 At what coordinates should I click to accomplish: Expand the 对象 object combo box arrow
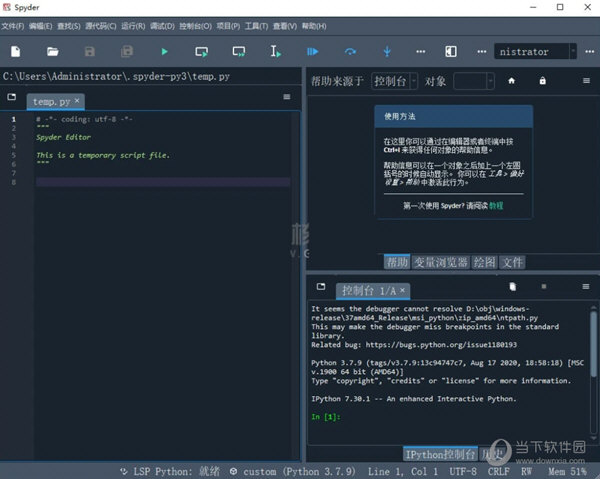point(491,81)
